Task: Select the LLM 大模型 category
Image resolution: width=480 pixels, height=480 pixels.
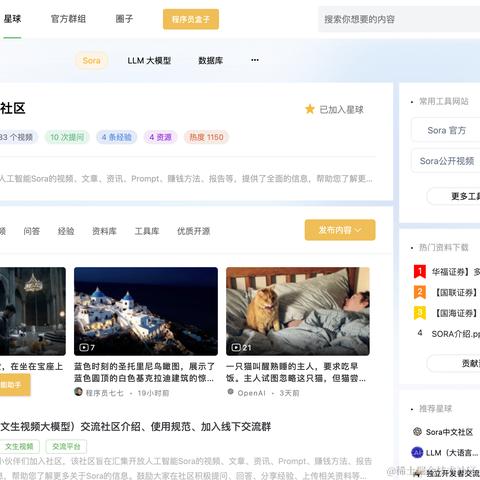Action: pyautogui.click(x=149, y=60)
